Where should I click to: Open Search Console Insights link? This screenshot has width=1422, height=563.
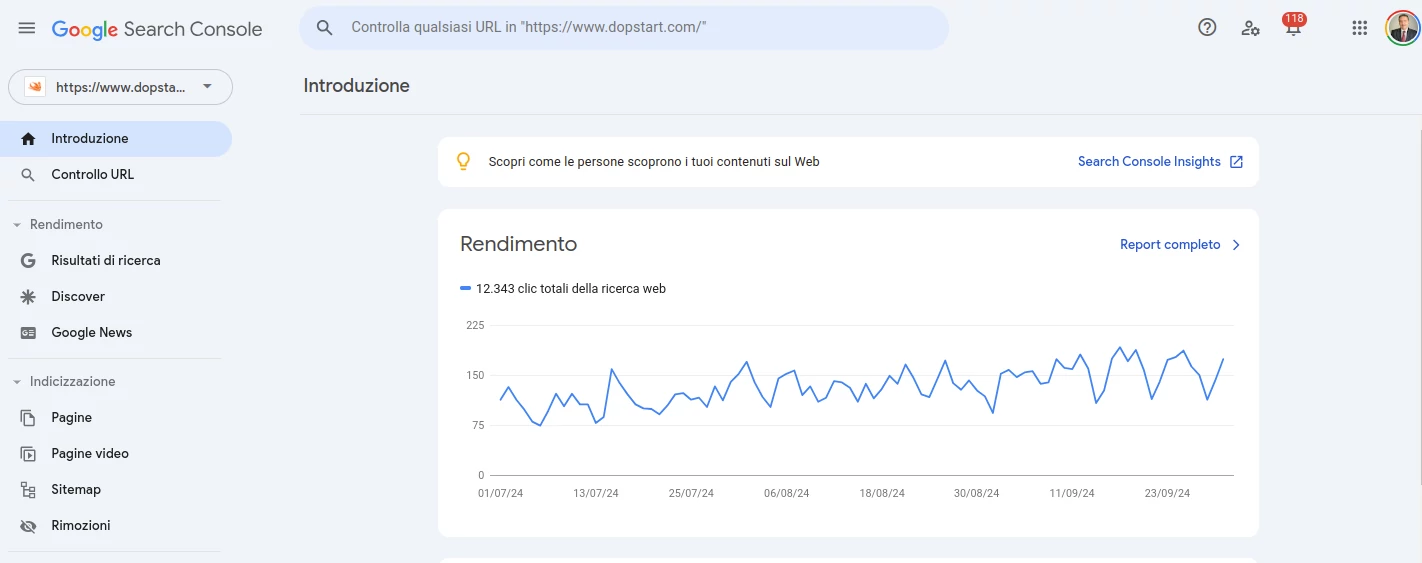[x=1149, y=162]
